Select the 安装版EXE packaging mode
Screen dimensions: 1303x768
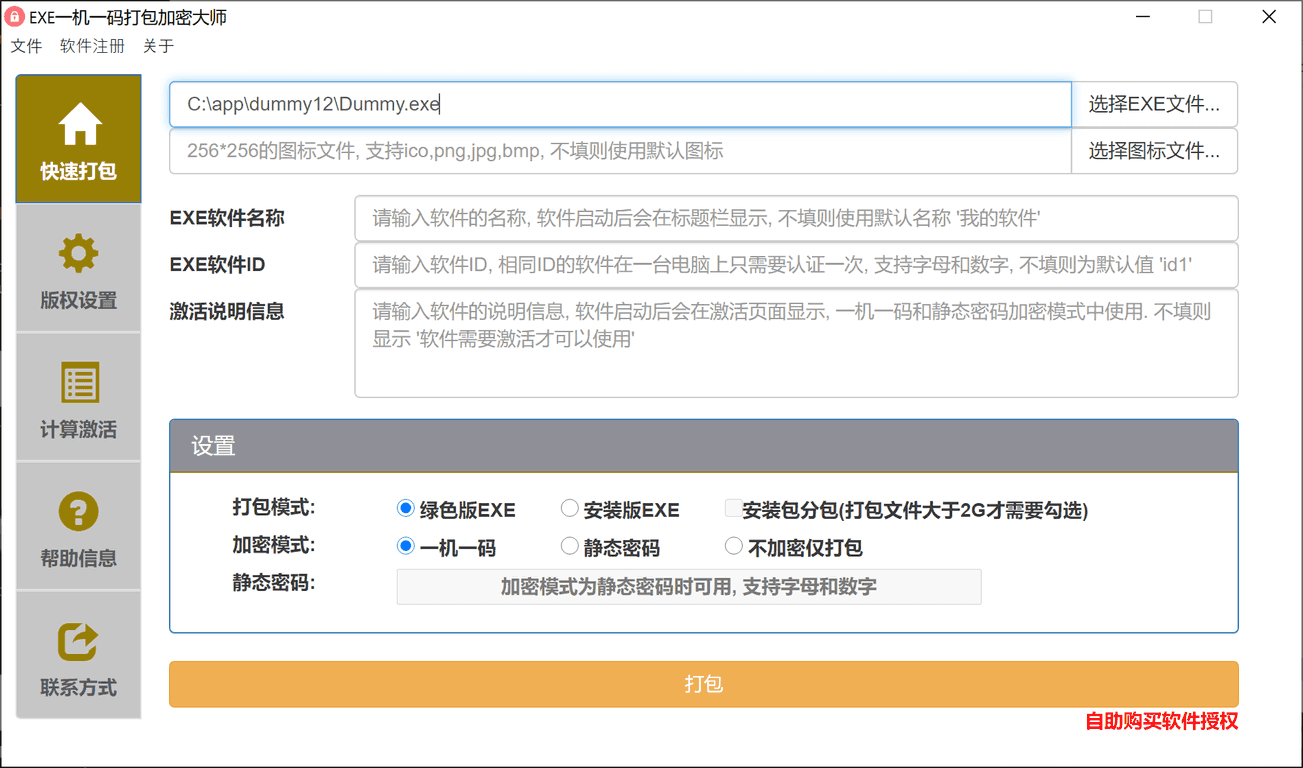pyautogui.click(x=570, y=509)
